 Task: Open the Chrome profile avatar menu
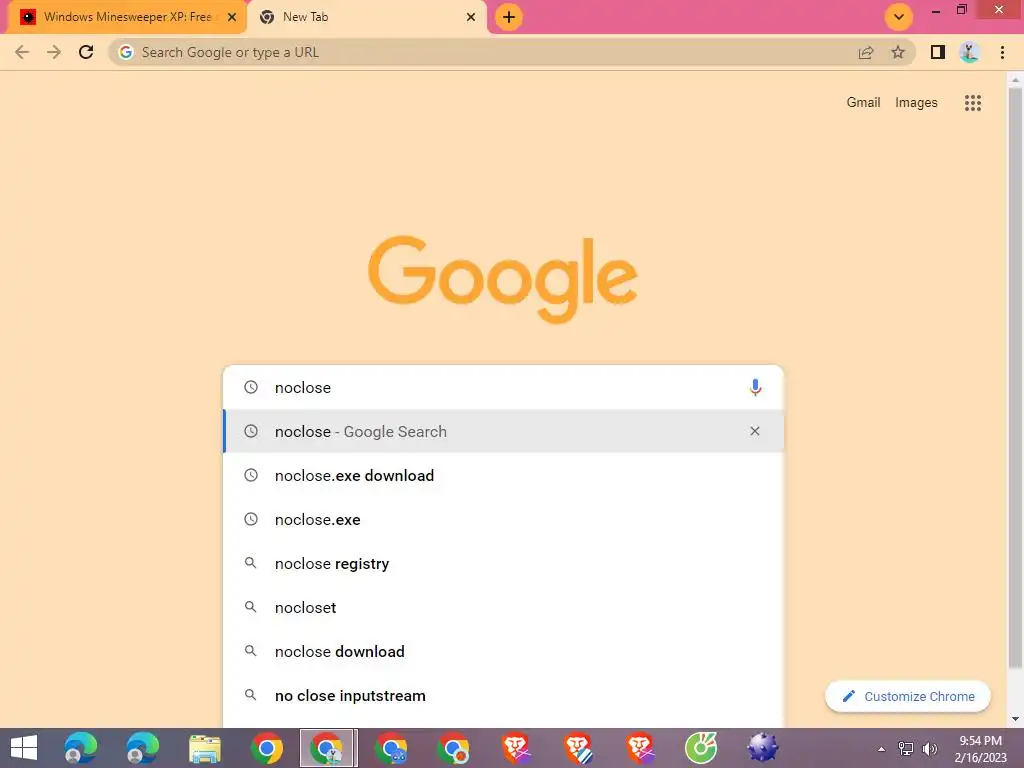point(969,52)
